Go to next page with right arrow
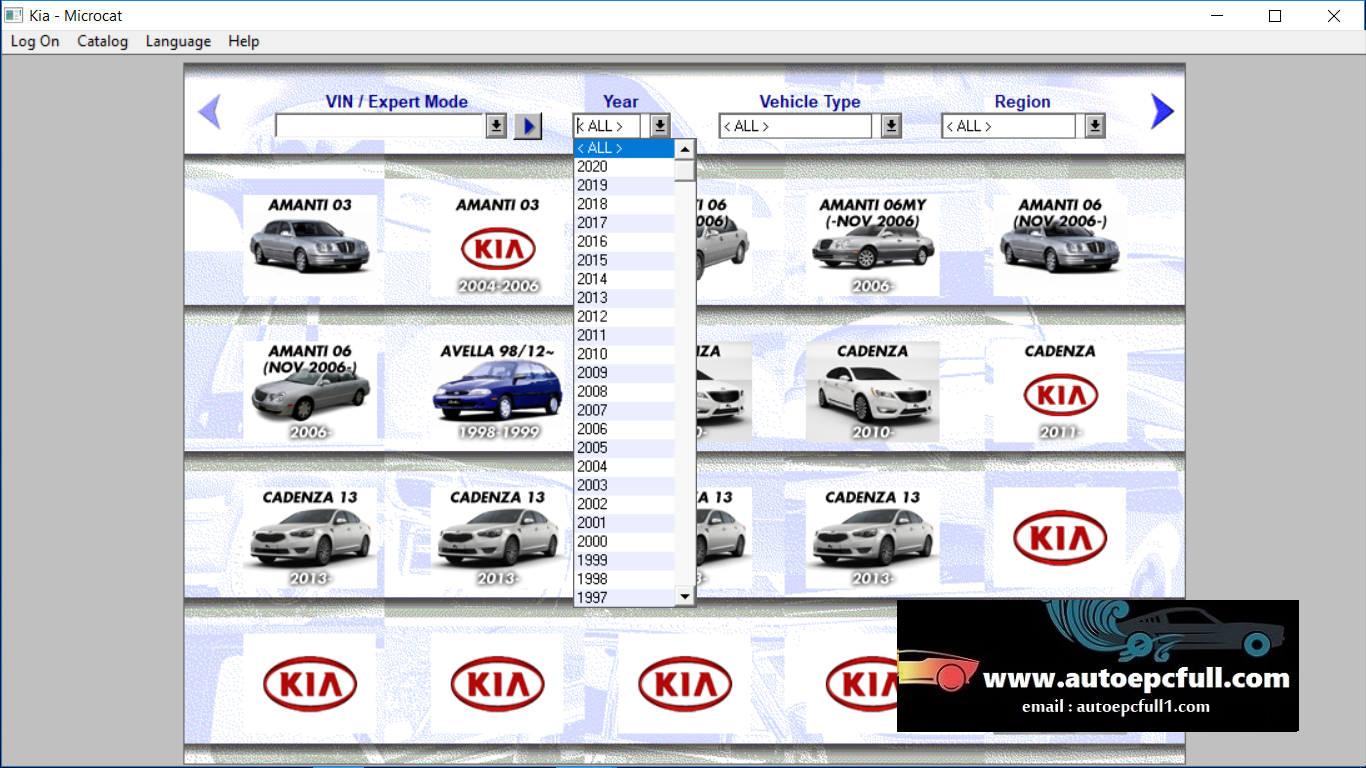This screenshot has height=768, width=1366. (1162, 112)
